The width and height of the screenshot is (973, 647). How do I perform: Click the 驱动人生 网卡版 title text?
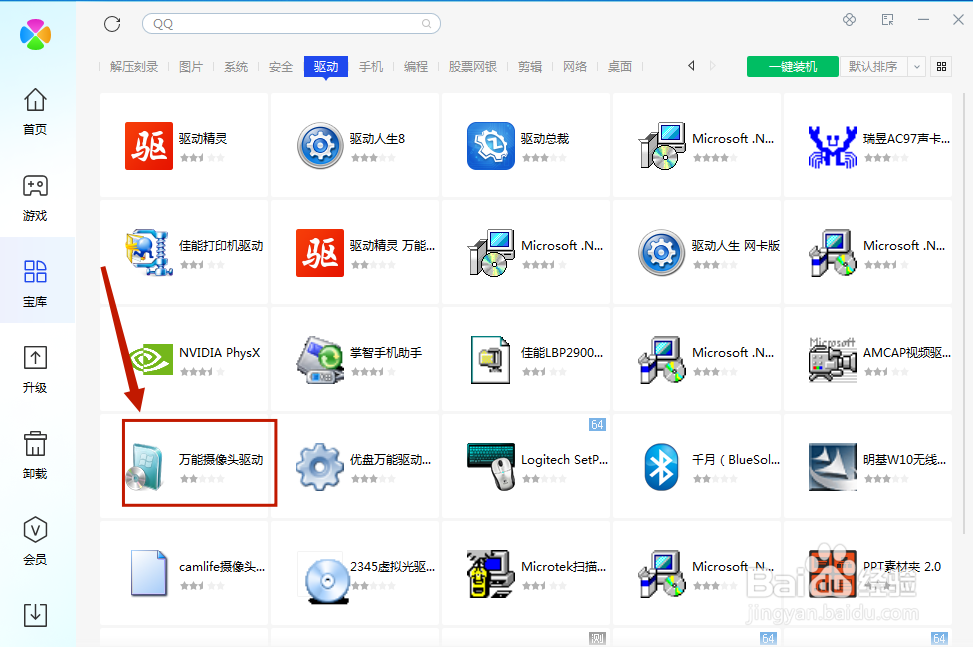(x=736, y=246)
